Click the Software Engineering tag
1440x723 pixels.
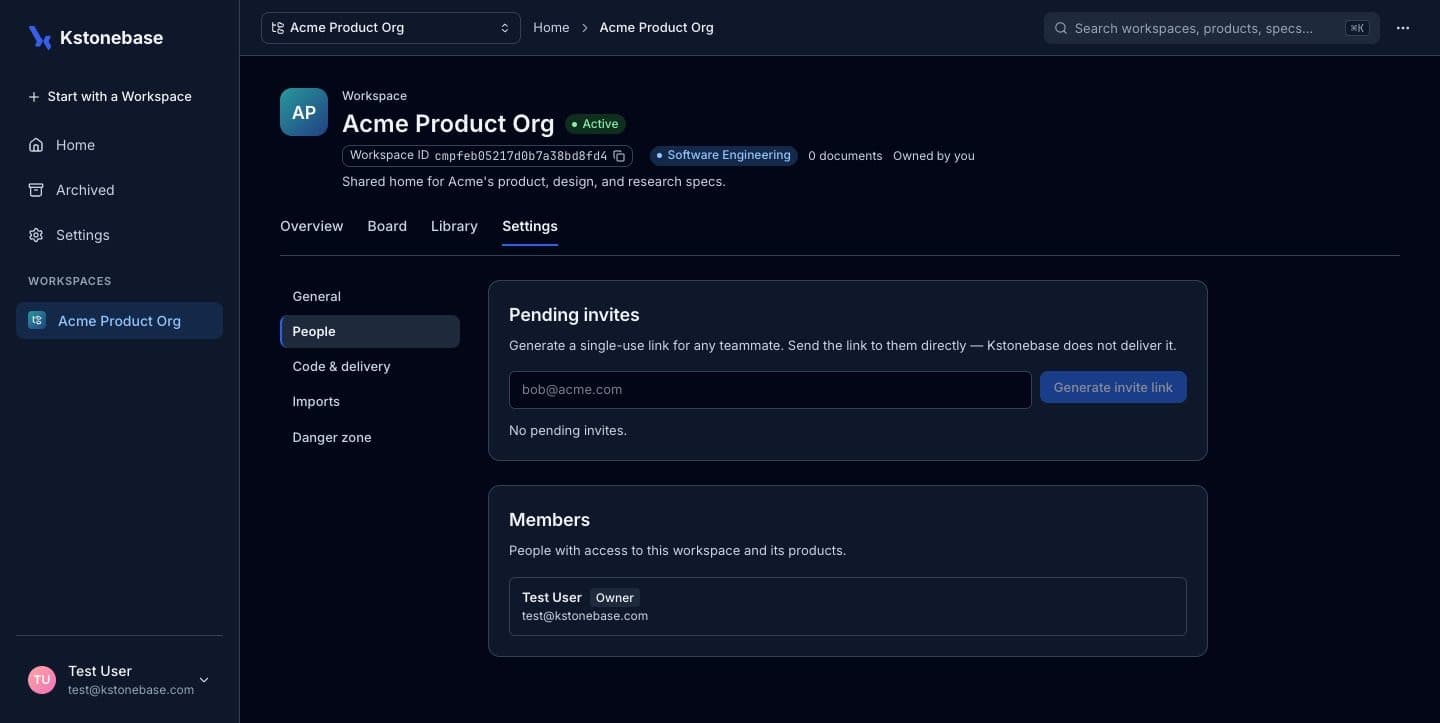pos(724,156)
